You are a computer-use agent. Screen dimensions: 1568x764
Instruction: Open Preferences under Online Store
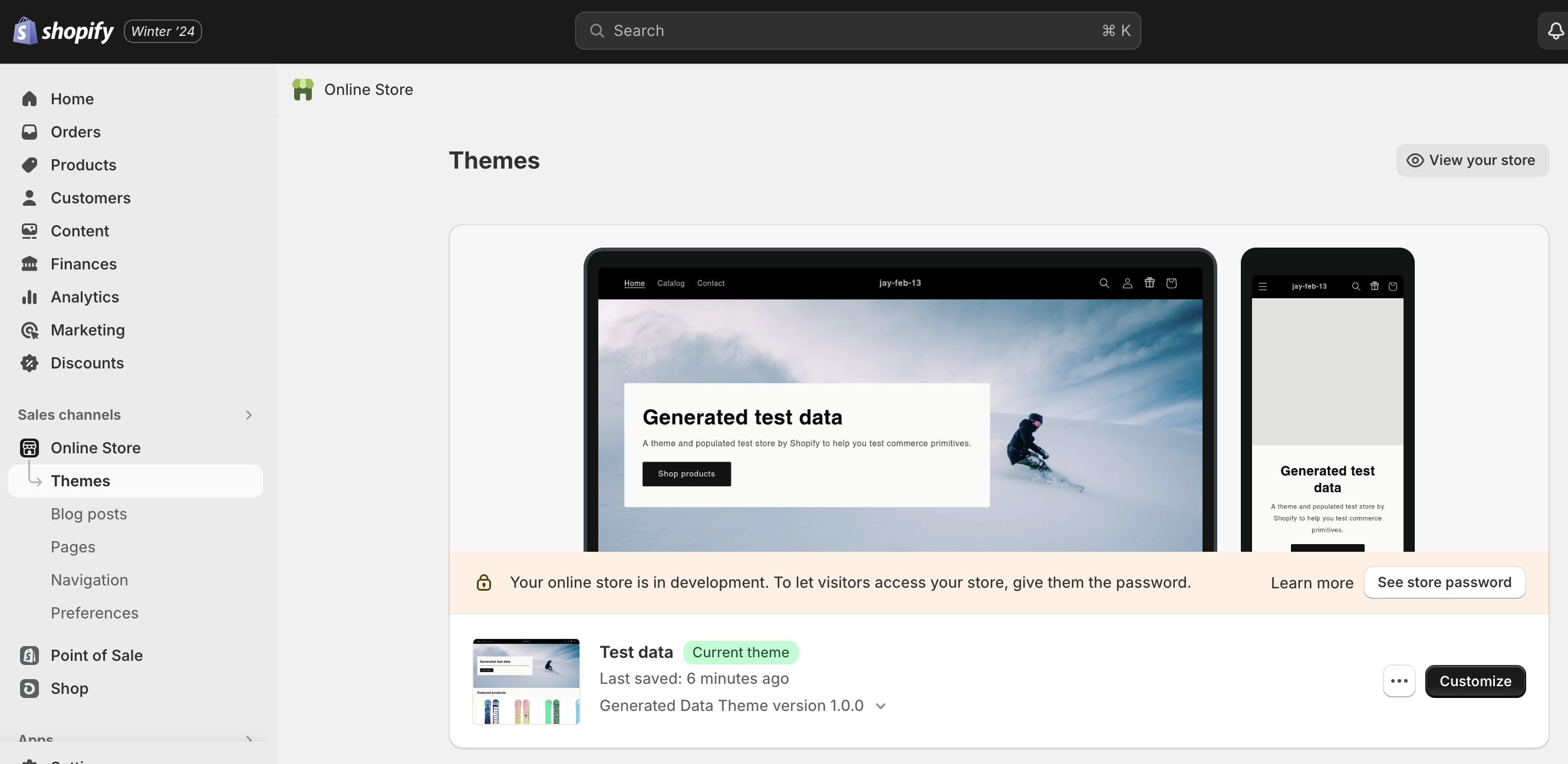[x=94, y=612]
